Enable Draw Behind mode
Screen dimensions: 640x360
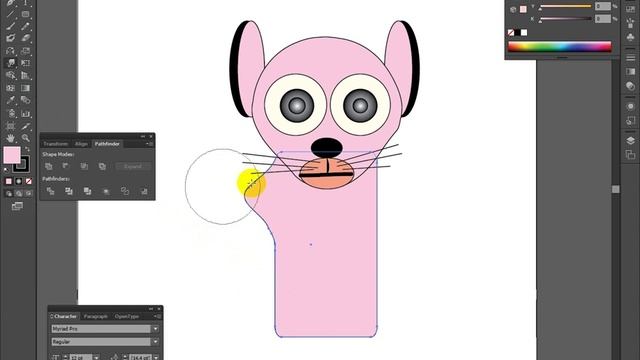click(18, 193)
